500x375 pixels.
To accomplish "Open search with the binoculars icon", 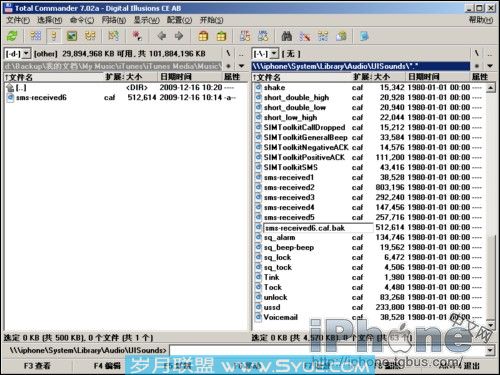I will [x=286, y=36].
